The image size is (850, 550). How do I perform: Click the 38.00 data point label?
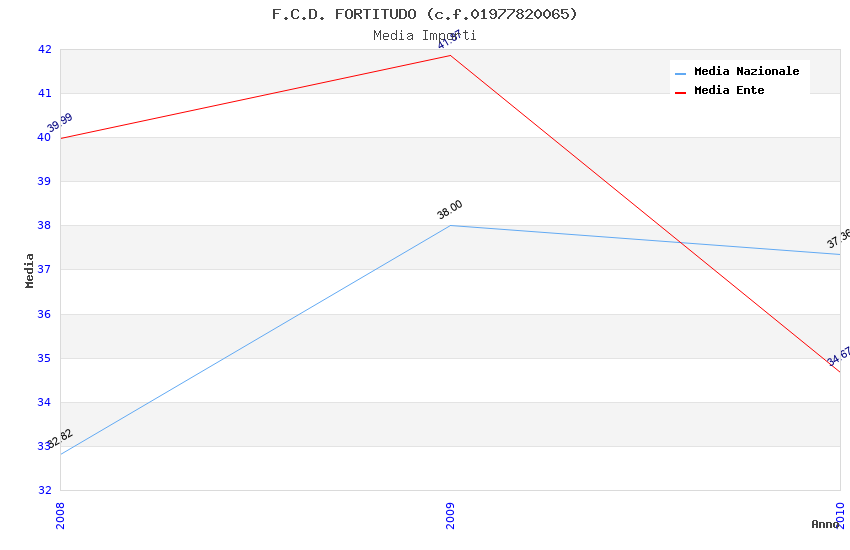click(450, 209)
